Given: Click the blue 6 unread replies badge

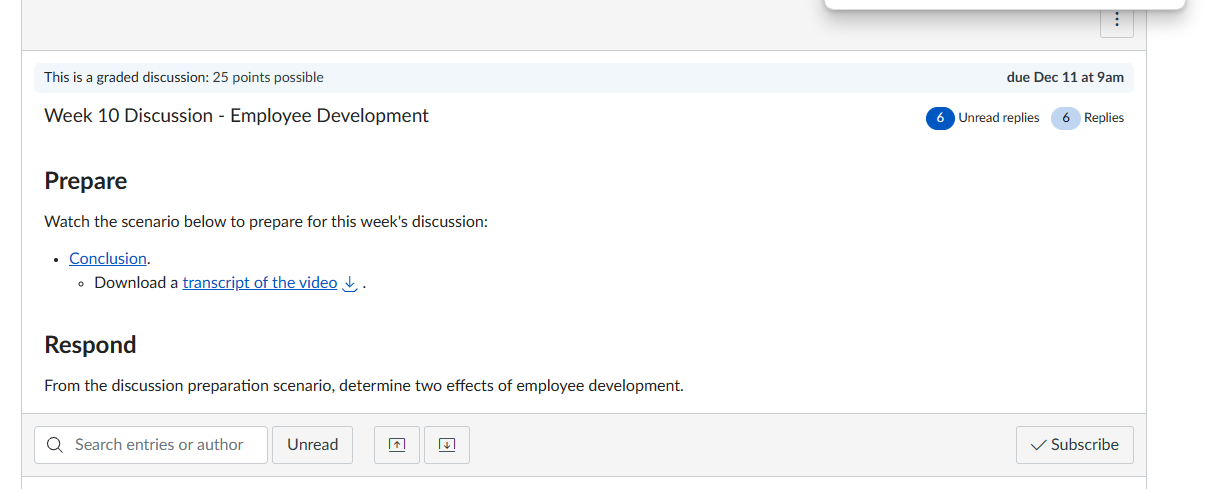Looking at the screenshot, I should [939, 118].
